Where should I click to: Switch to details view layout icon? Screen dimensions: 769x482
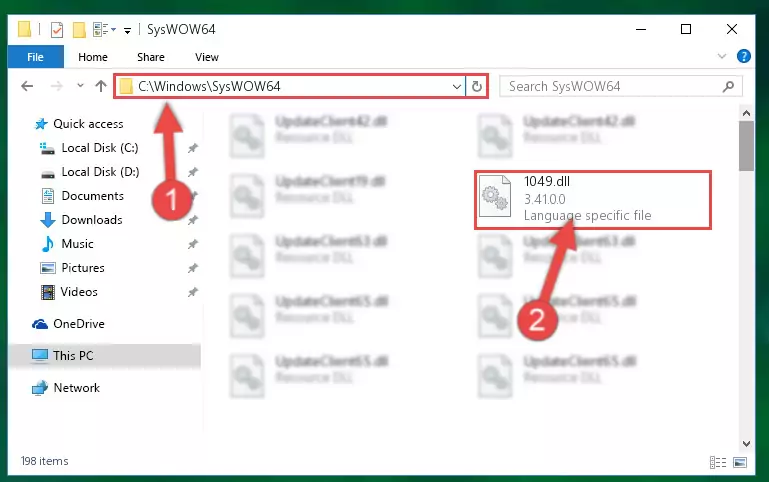coord(718,462)
